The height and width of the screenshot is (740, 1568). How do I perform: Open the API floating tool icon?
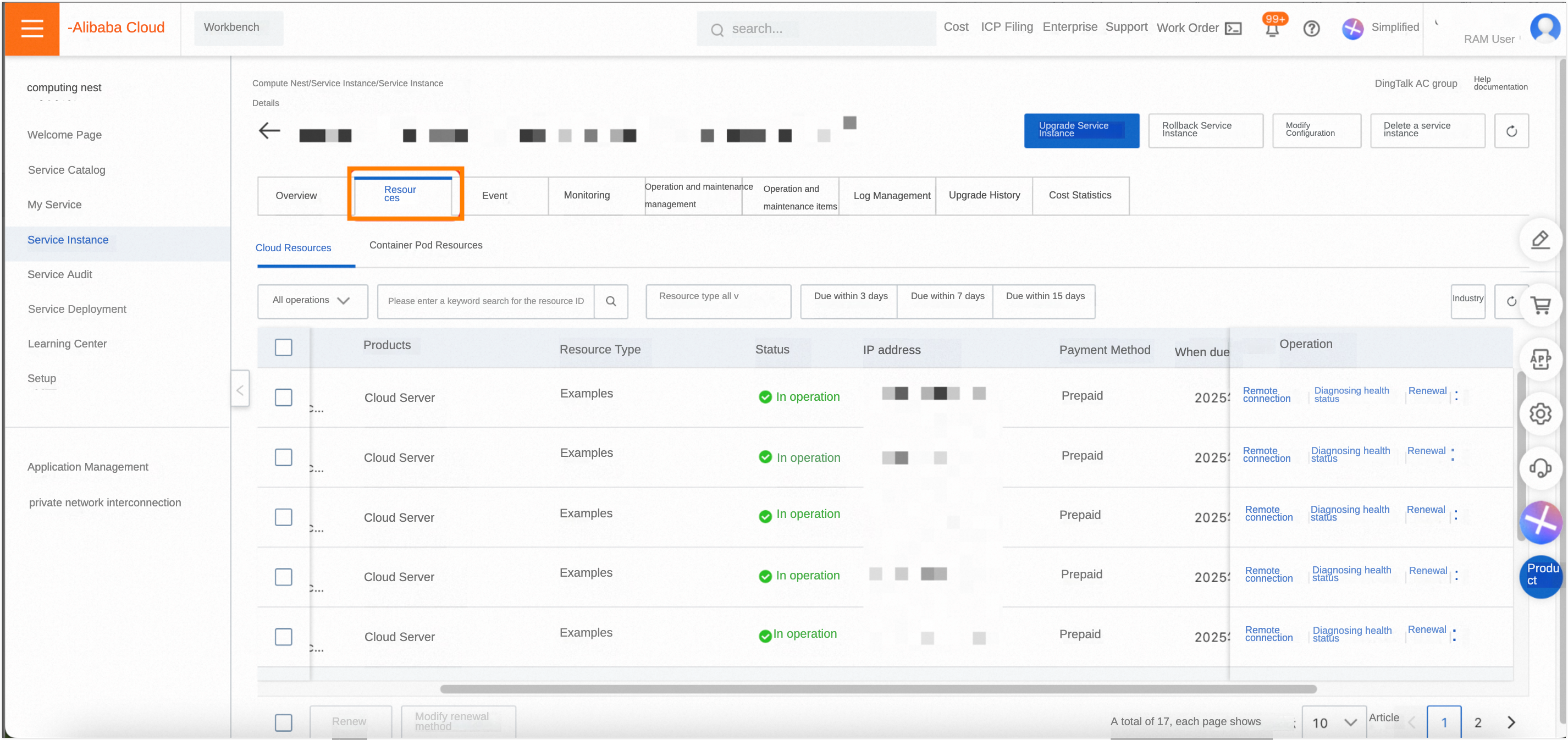tap(1540, 360)
